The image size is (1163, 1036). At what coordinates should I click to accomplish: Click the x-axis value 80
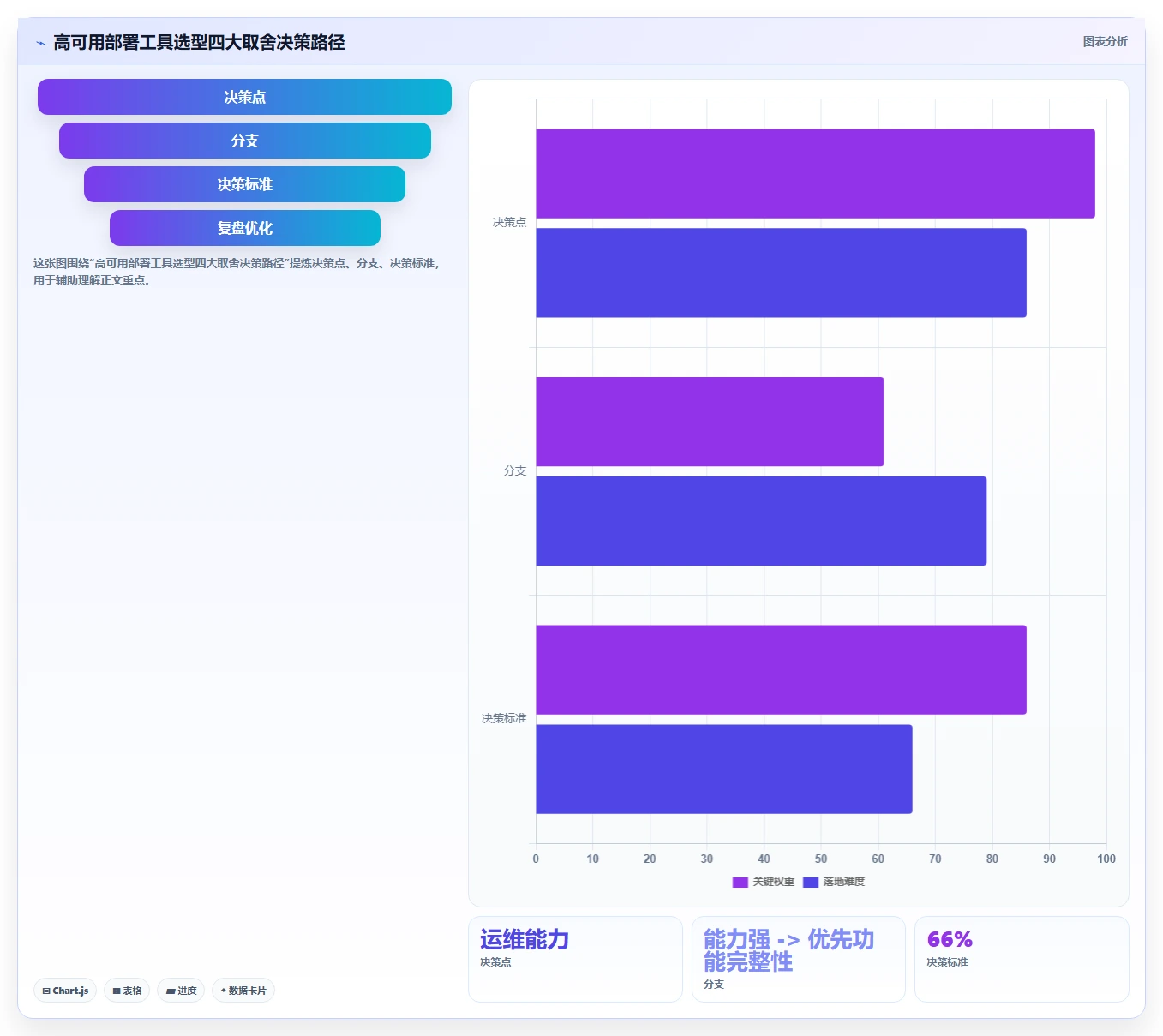point(992,859)
